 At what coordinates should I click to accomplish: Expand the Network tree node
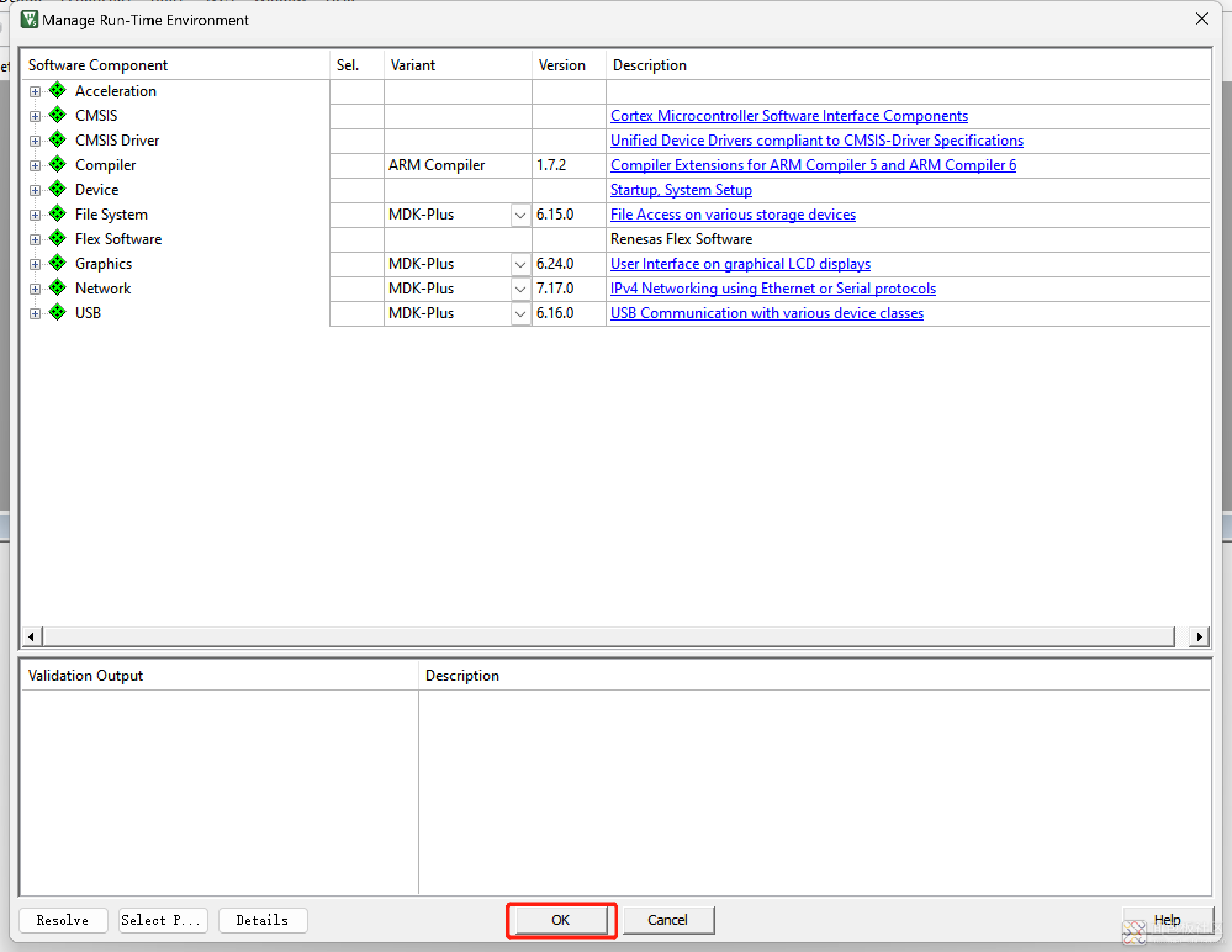(35, 289)
